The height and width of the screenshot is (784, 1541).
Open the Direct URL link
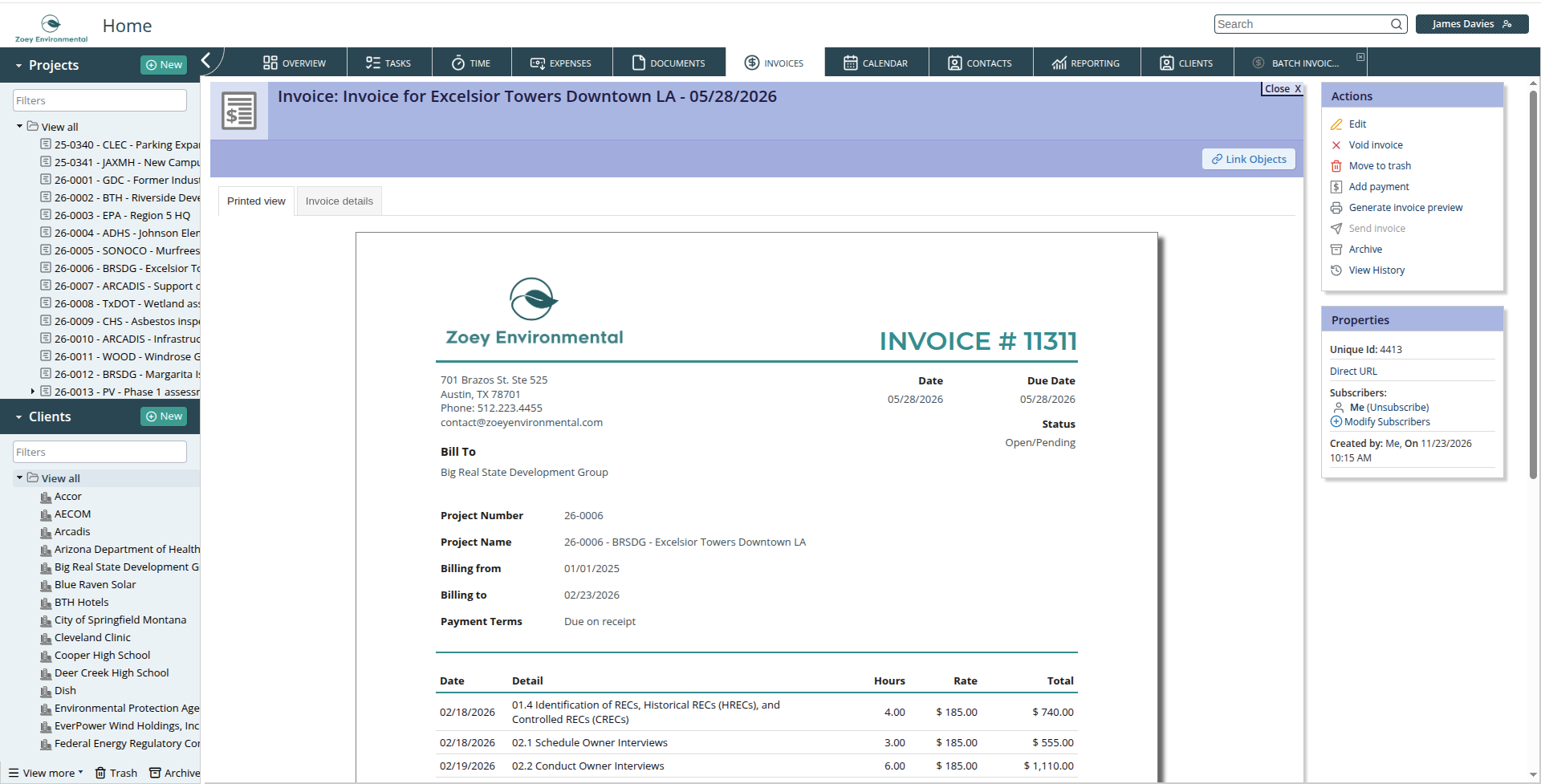tap(1353, 372)
